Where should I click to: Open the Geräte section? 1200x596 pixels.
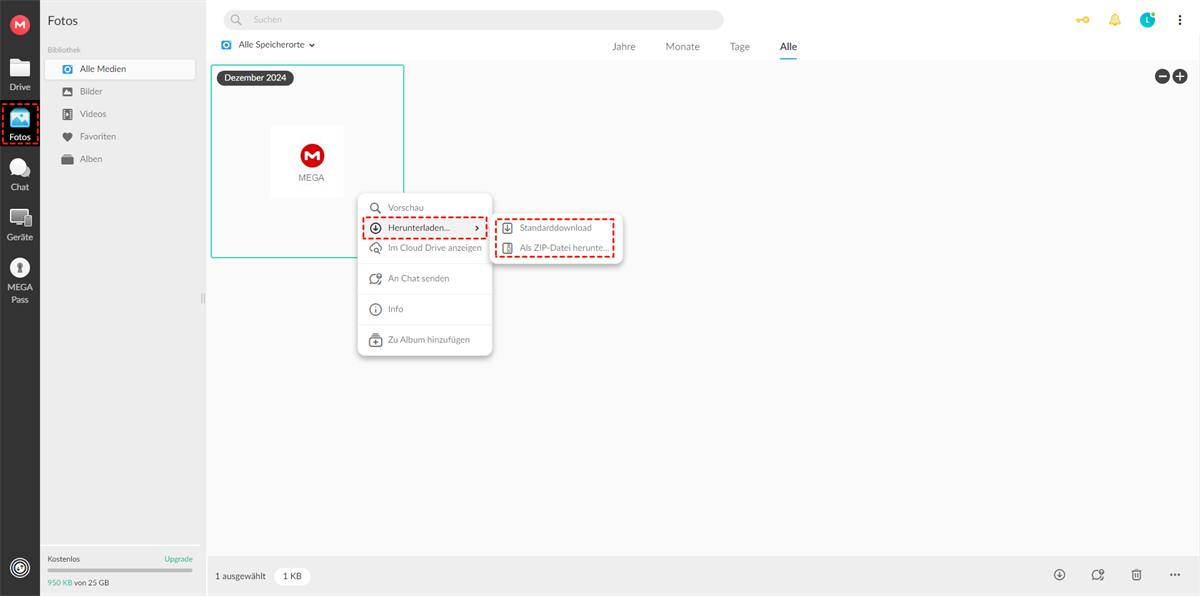(x=20, y=225)
